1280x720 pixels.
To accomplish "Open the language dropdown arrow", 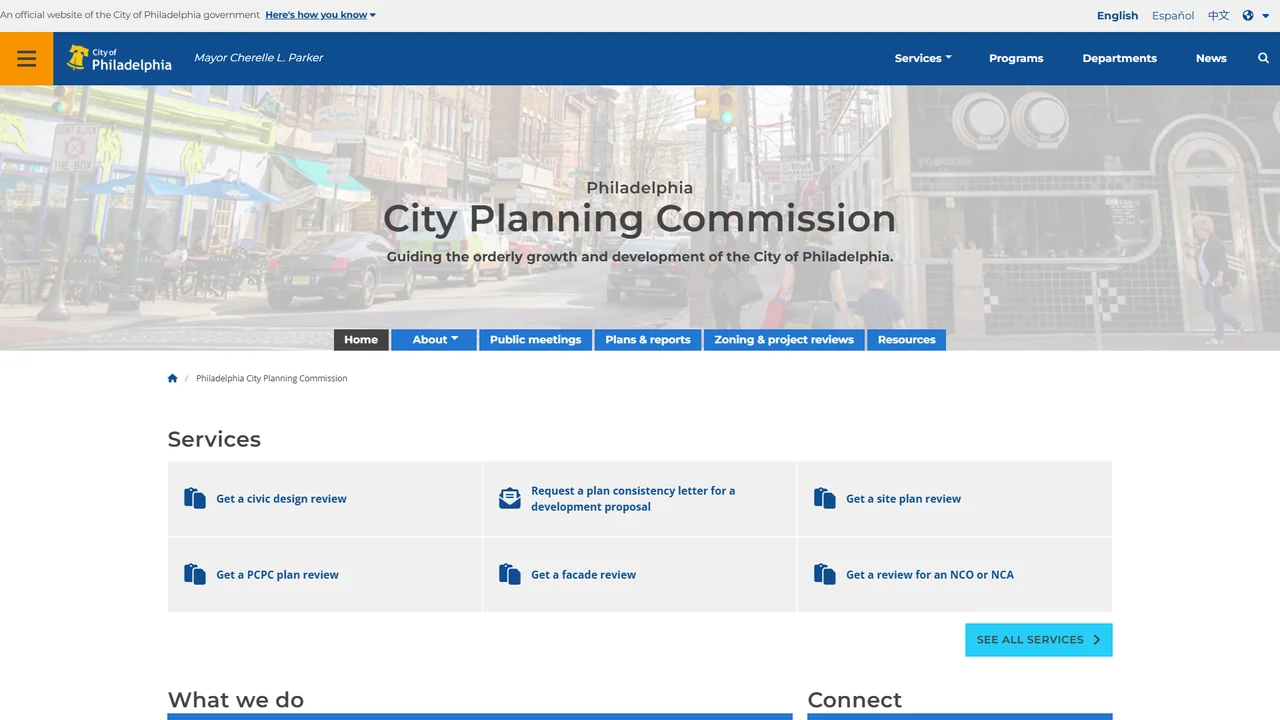I will tap(1265, 15).
